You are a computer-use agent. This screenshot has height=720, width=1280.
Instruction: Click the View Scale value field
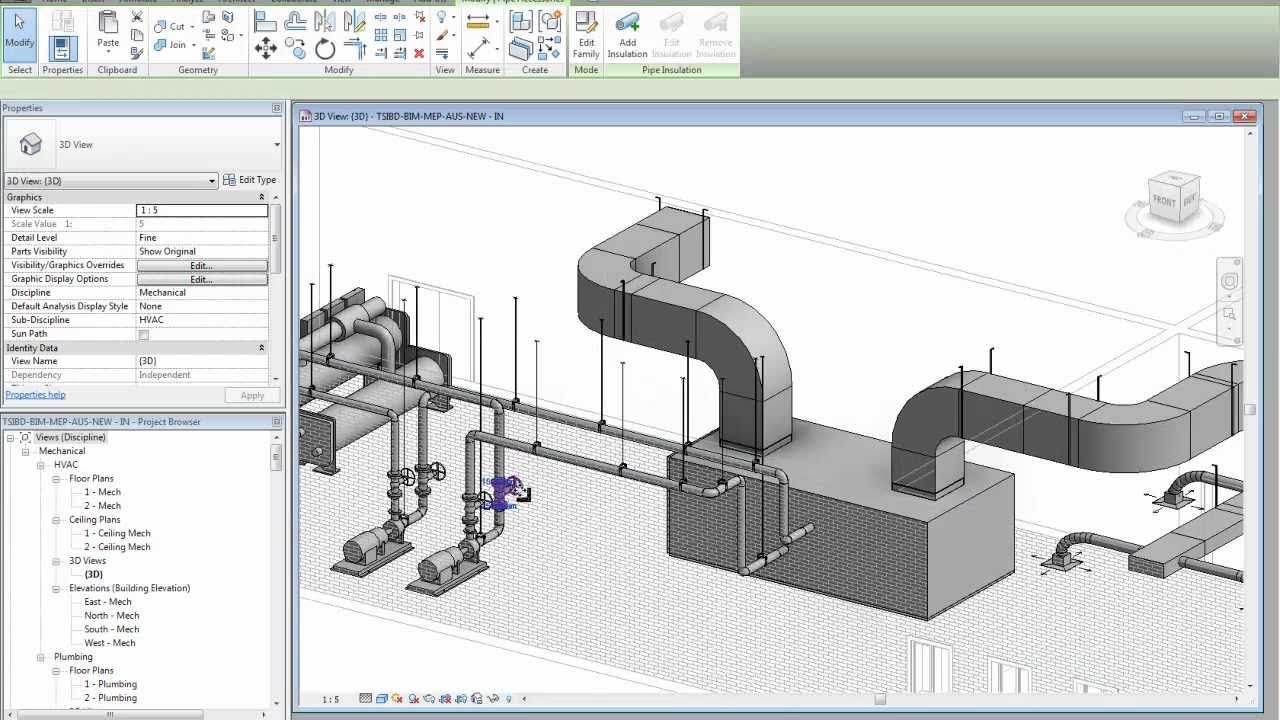[x=202, y=211]
